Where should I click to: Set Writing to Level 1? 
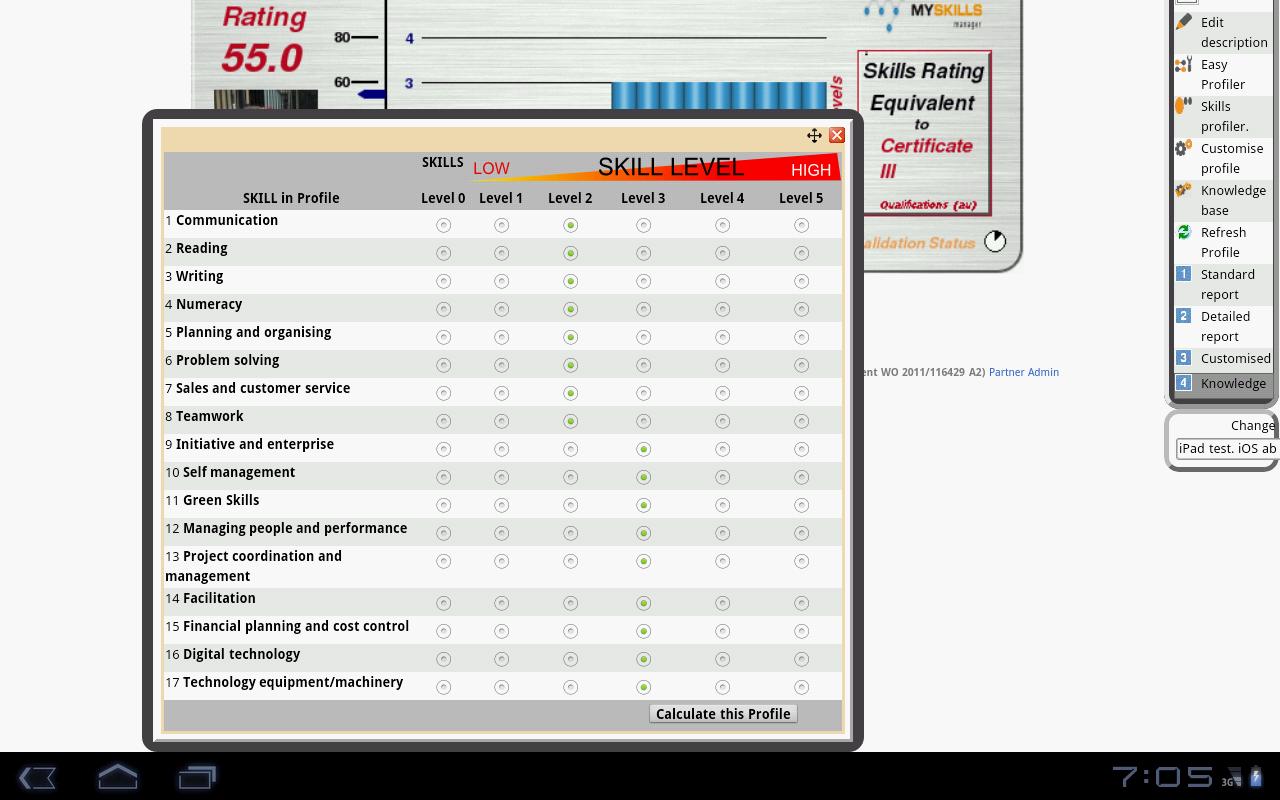tap(501, 281)
